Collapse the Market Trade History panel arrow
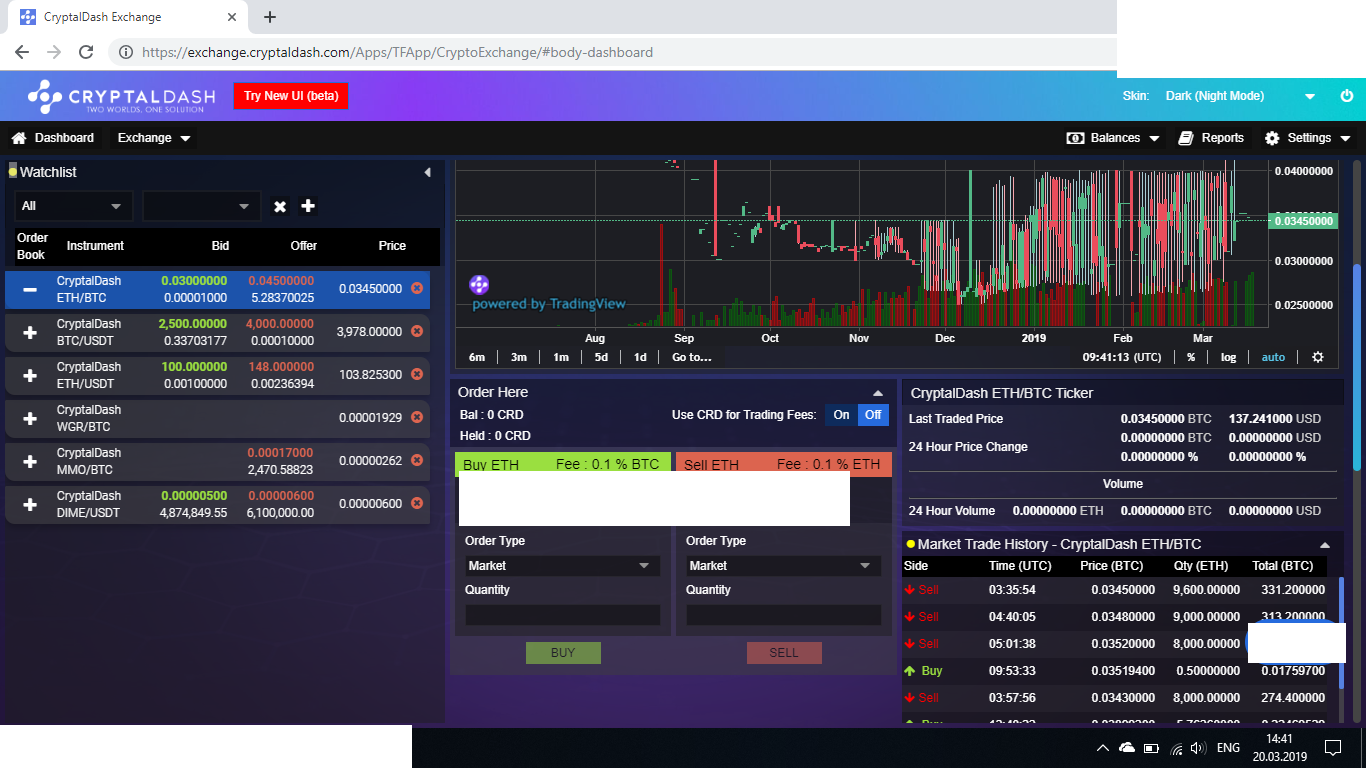The image size is (1366, 768). pos(1325,545)
